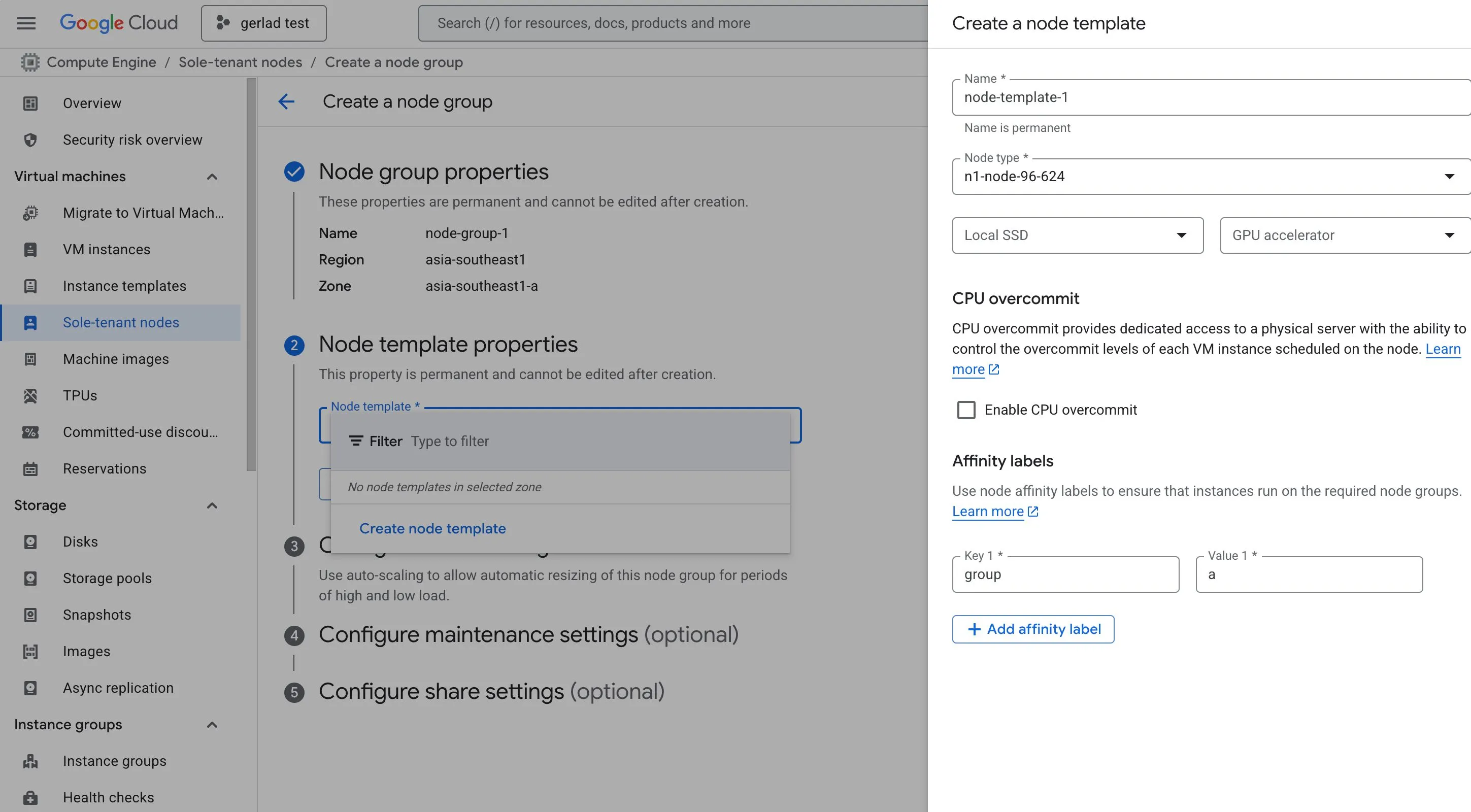1471x812 pixels.
Task: Open the gerlad test project picker
Action: click(264, 23)
